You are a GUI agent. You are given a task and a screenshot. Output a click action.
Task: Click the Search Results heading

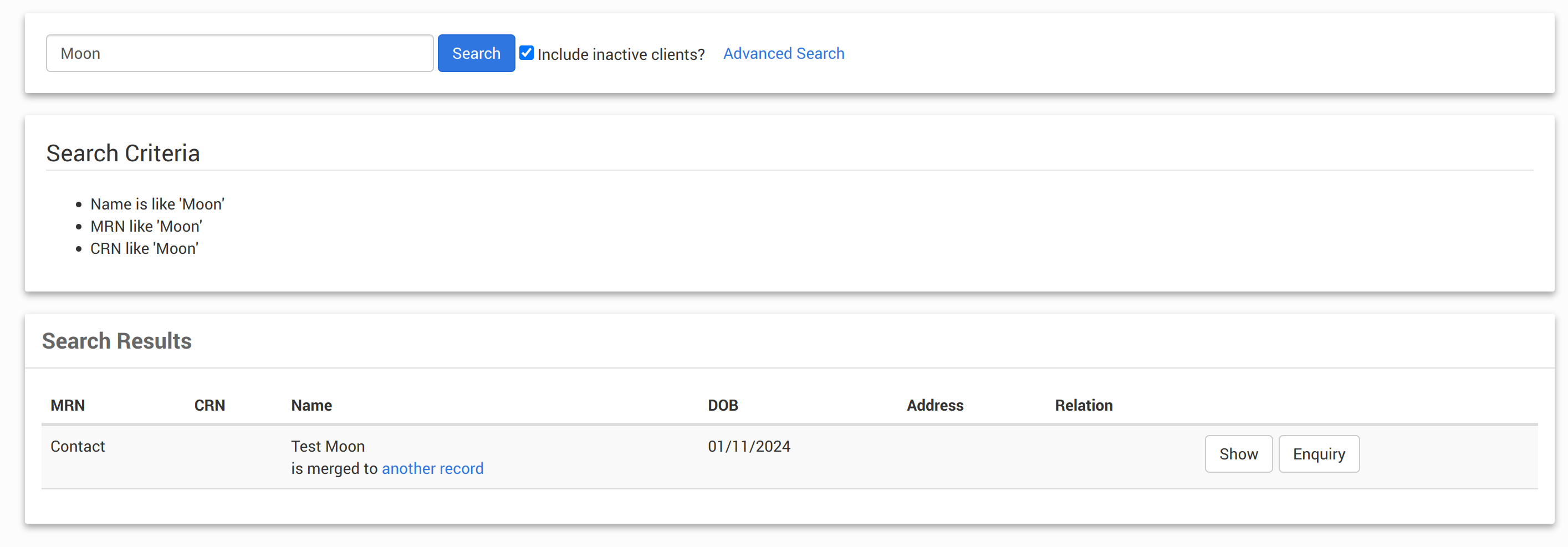pyautogui.click(x=117, y=341)
